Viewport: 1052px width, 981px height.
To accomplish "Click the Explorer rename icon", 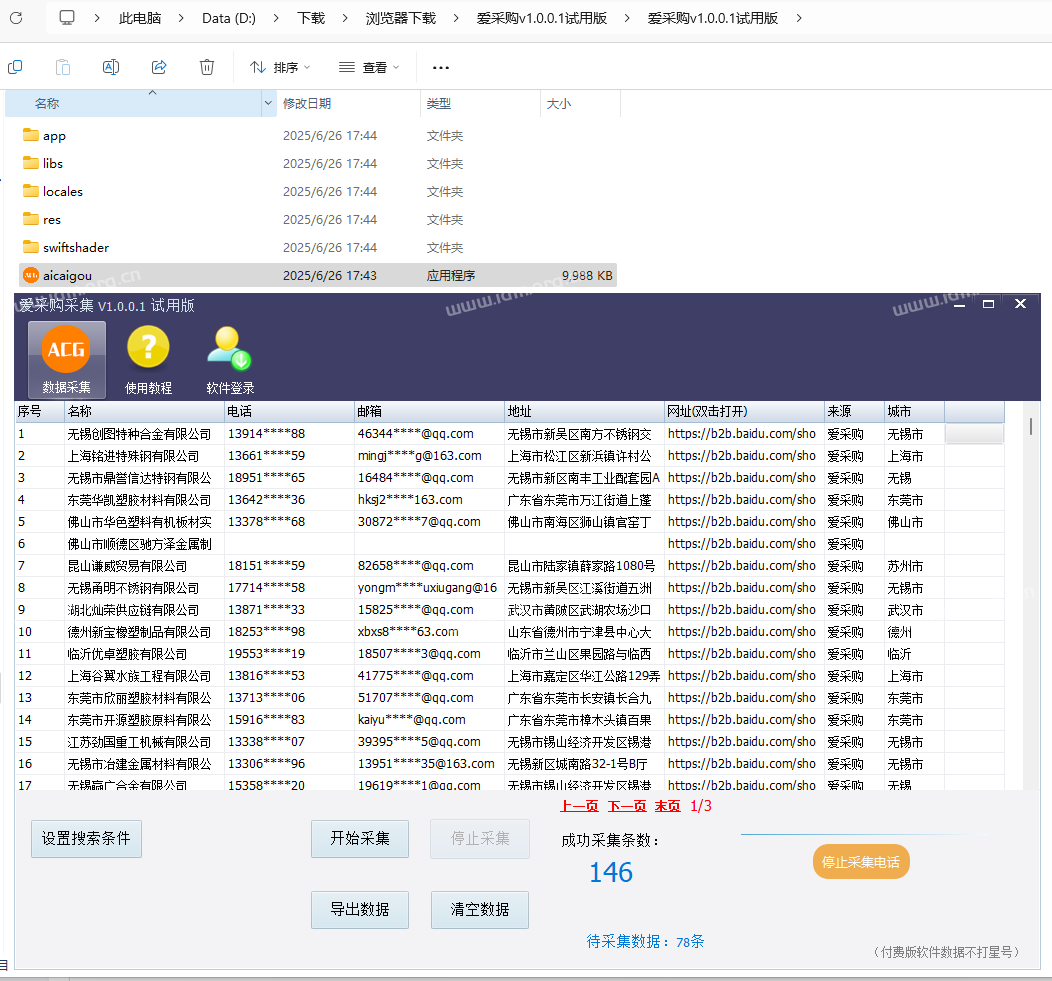I will coord(111,67).
